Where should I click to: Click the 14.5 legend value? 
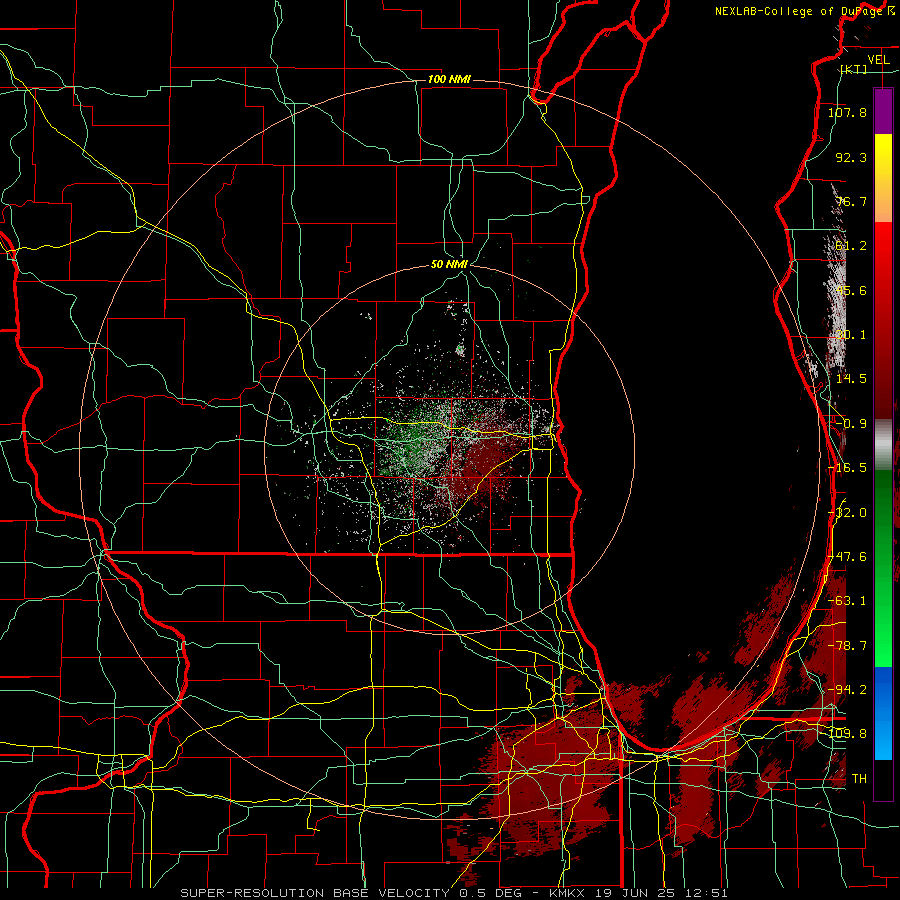(x=851, y=379)
